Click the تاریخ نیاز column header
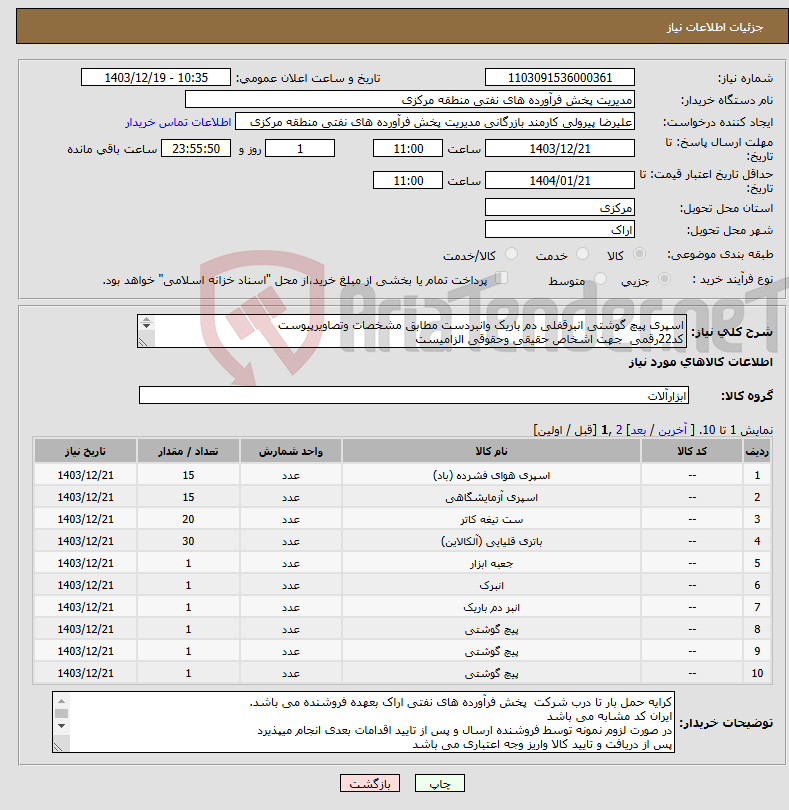The height and width of the screenshot is (810, 789). 85,451
